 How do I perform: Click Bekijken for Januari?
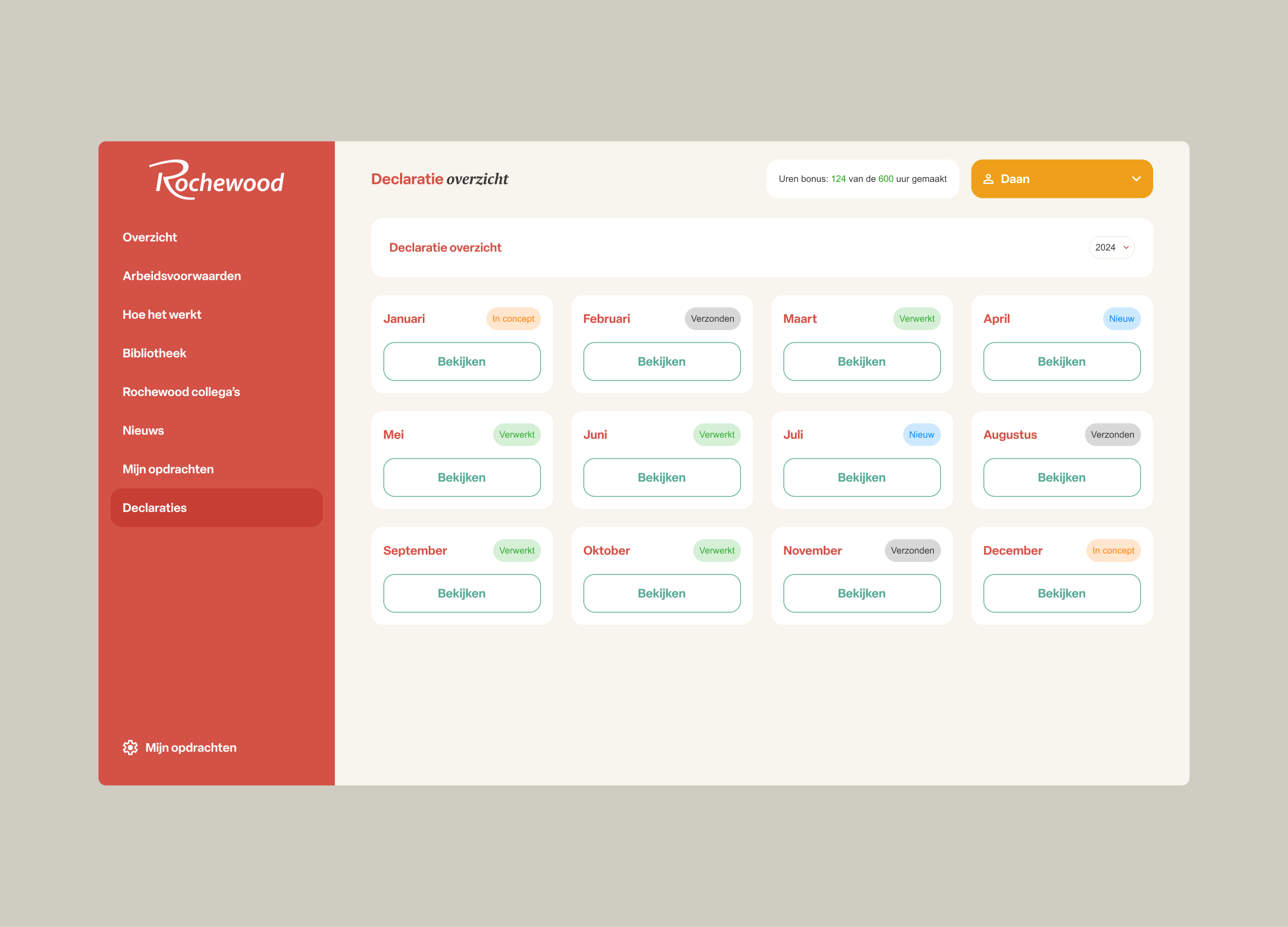pos(461,361)
